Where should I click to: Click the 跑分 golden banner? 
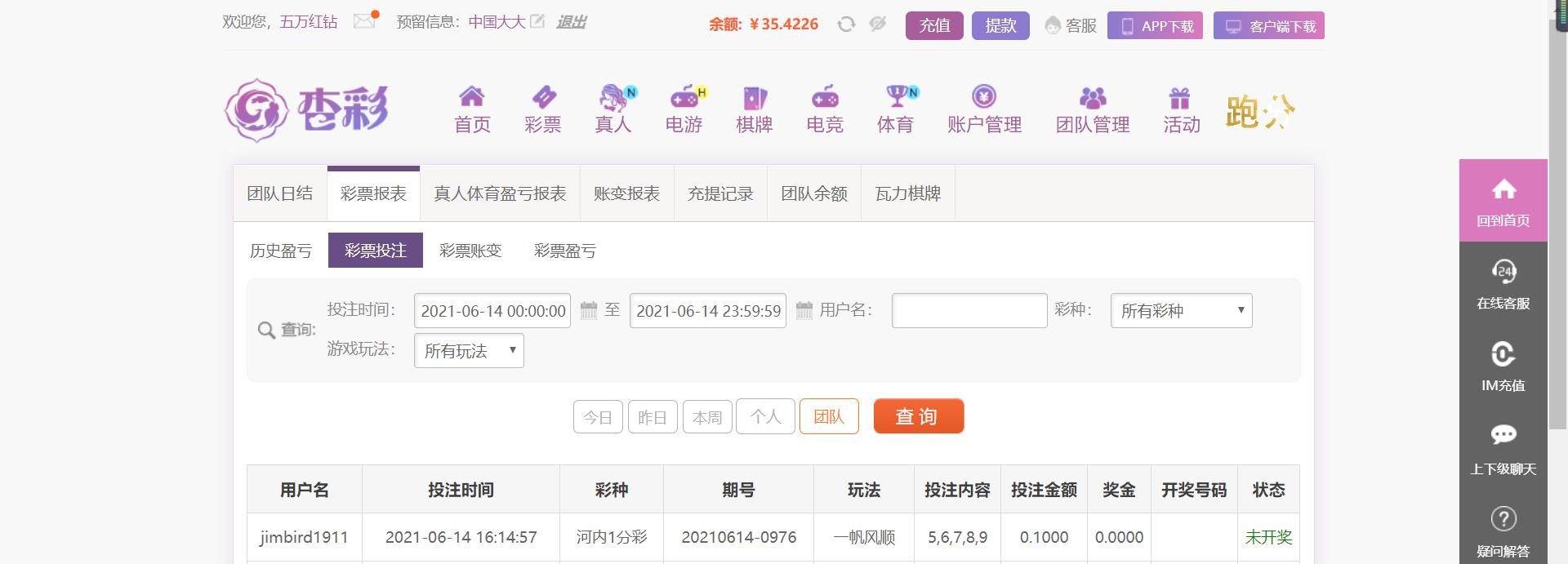(1260, 111)
